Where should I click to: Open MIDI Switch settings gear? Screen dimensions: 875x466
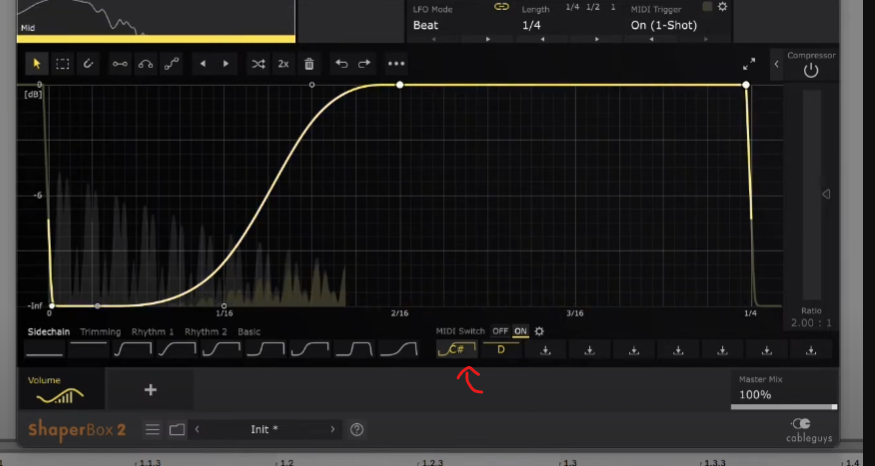point(539,331)
